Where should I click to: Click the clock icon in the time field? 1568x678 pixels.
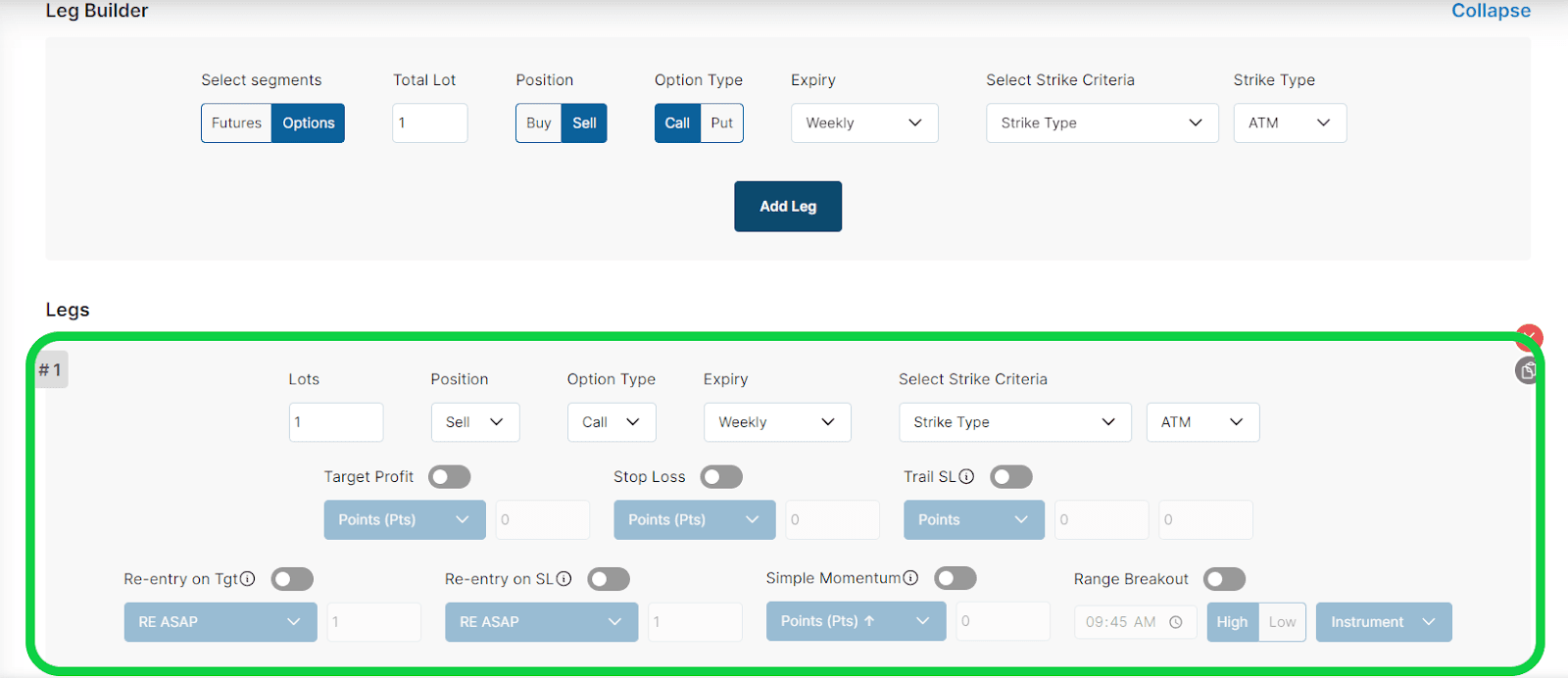(1176, 622)
